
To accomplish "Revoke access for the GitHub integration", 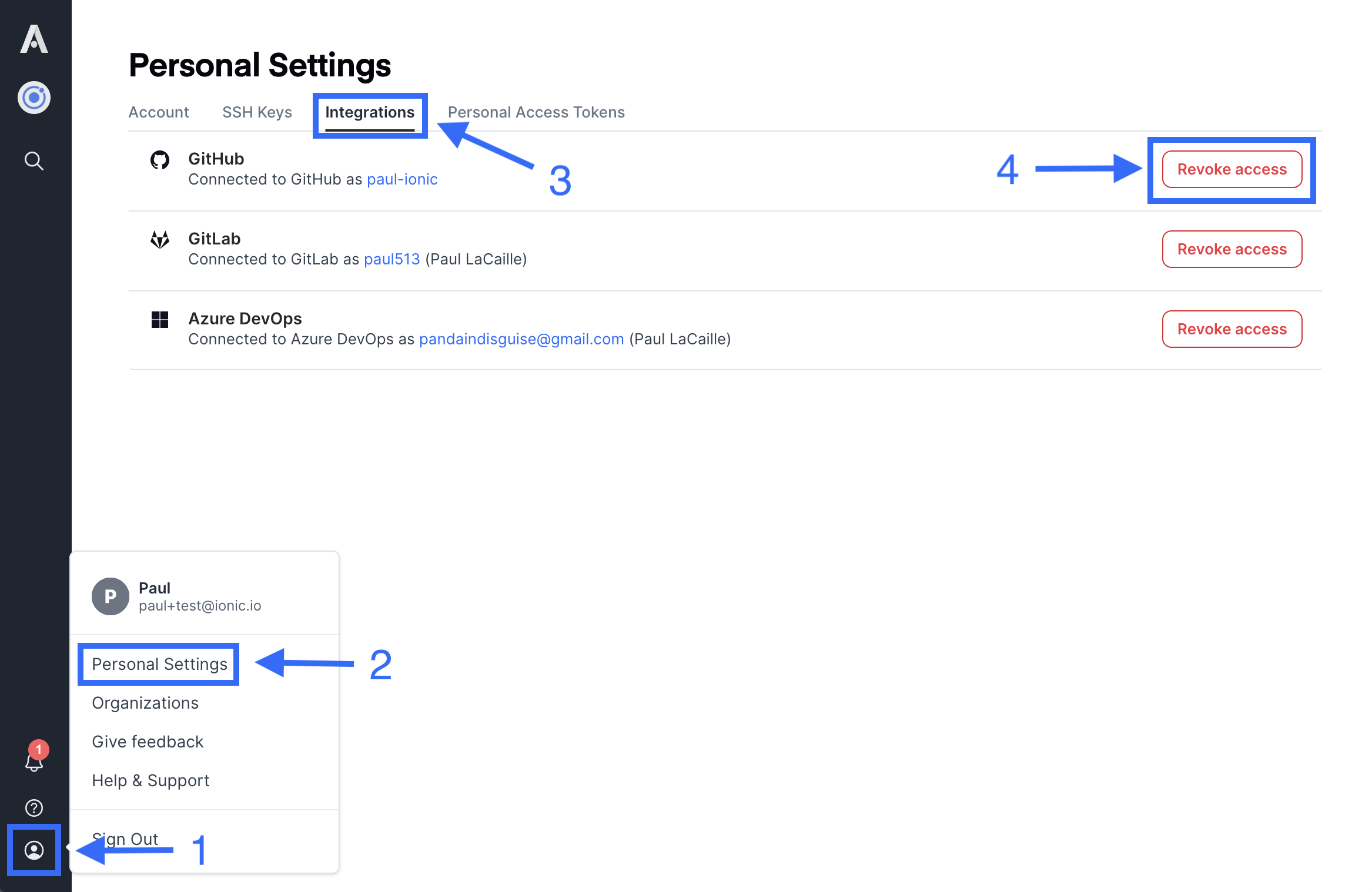I will (x=1232, y=169).
